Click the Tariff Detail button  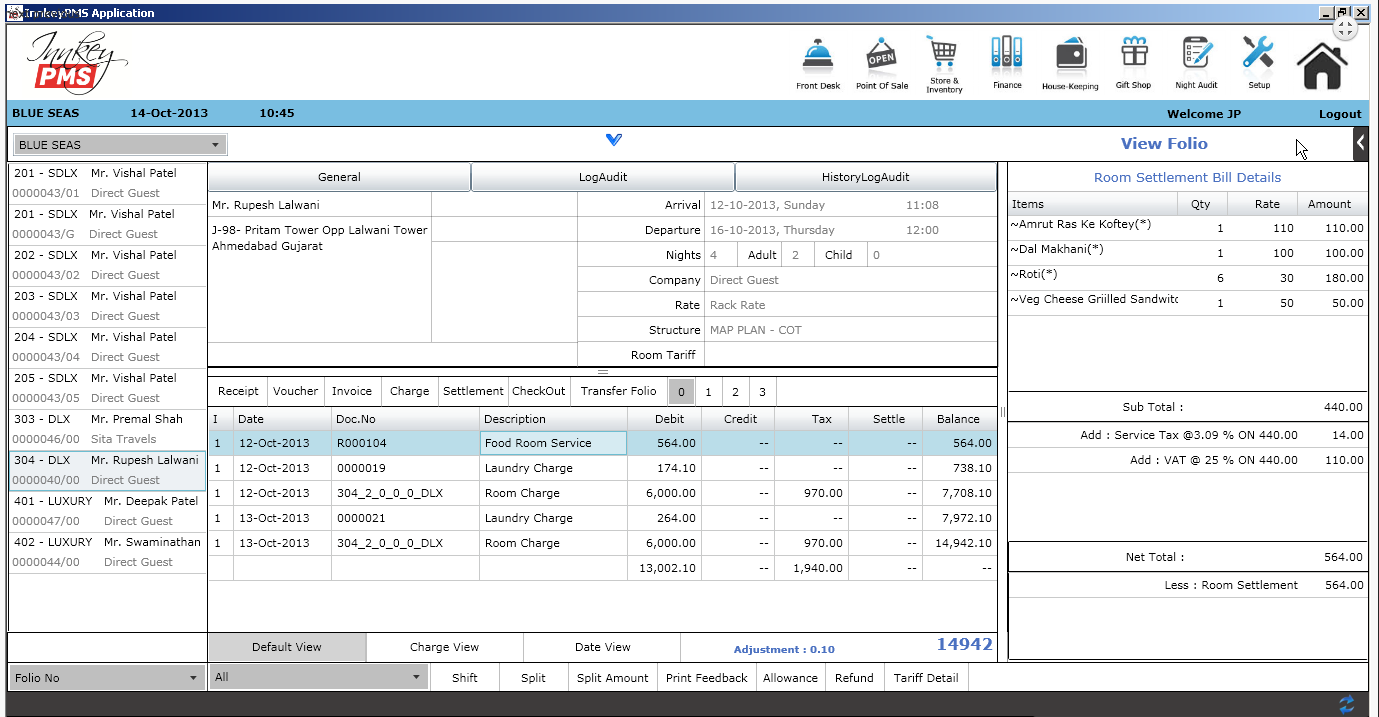(x=925, y=677)
